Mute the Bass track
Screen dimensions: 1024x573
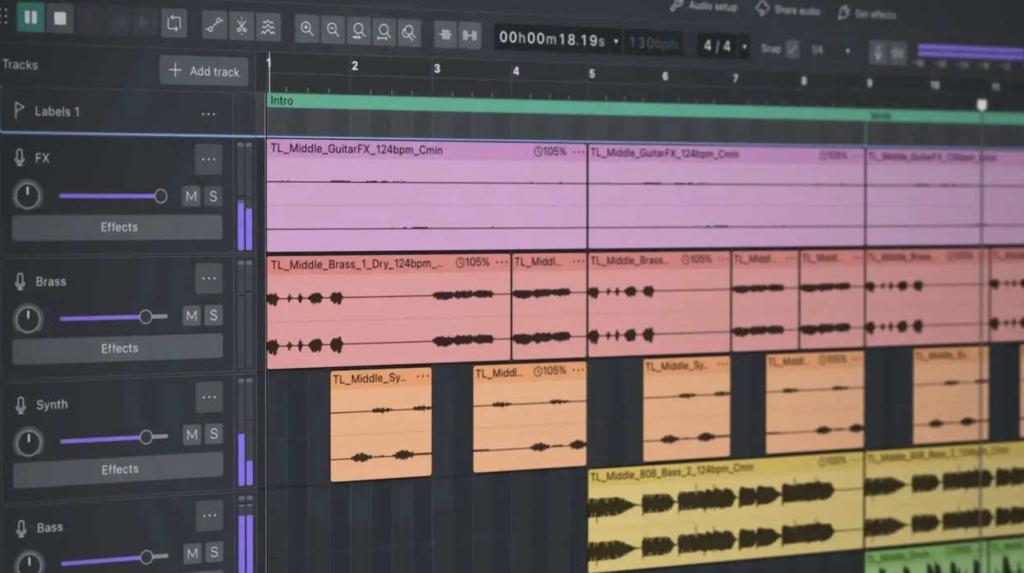pos(192,553)
